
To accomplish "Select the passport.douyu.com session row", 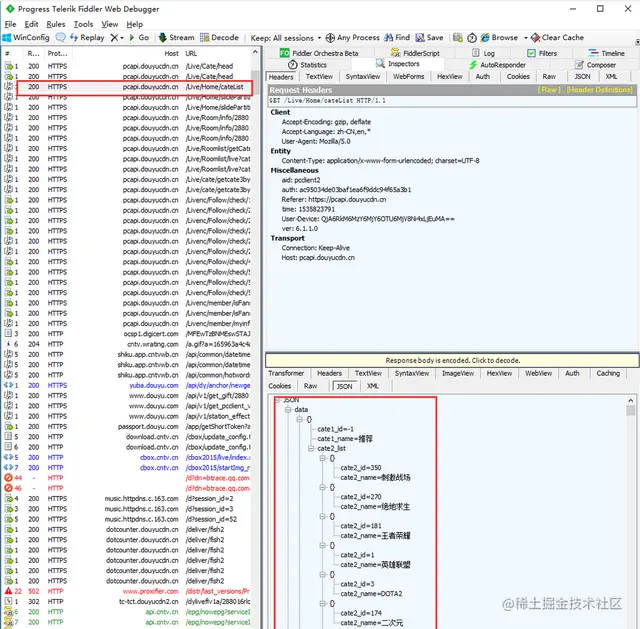I will point(127,427).
